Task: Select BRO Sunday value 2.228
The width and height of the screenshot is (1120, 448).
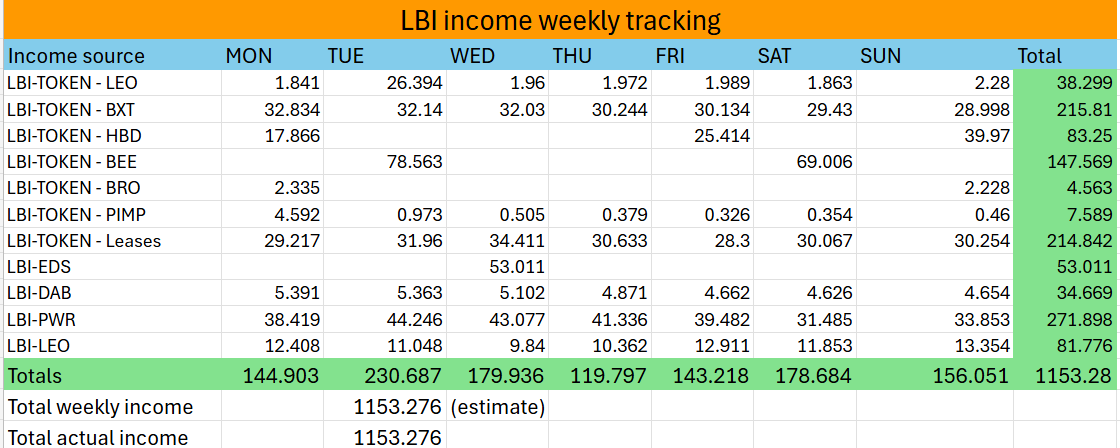Action: tap(935, 189)
